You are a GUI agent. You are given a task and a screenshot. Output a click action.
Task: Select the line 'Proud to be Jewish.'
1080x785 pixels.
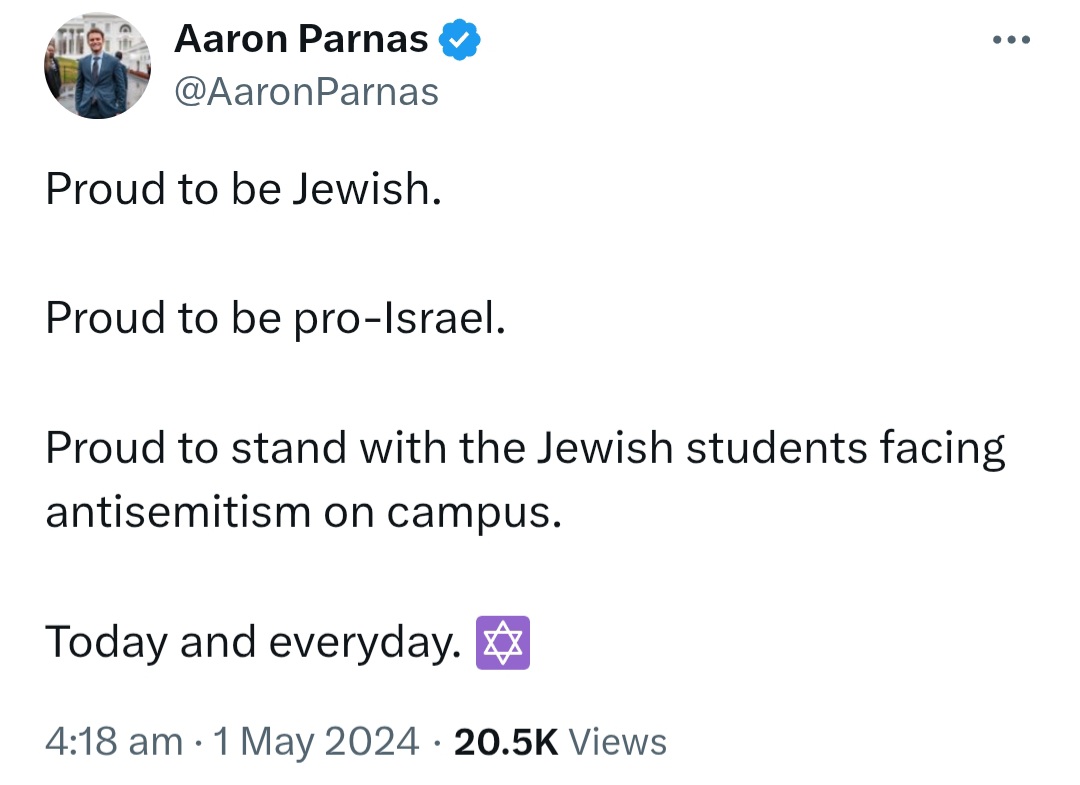[x=244, y=188]
